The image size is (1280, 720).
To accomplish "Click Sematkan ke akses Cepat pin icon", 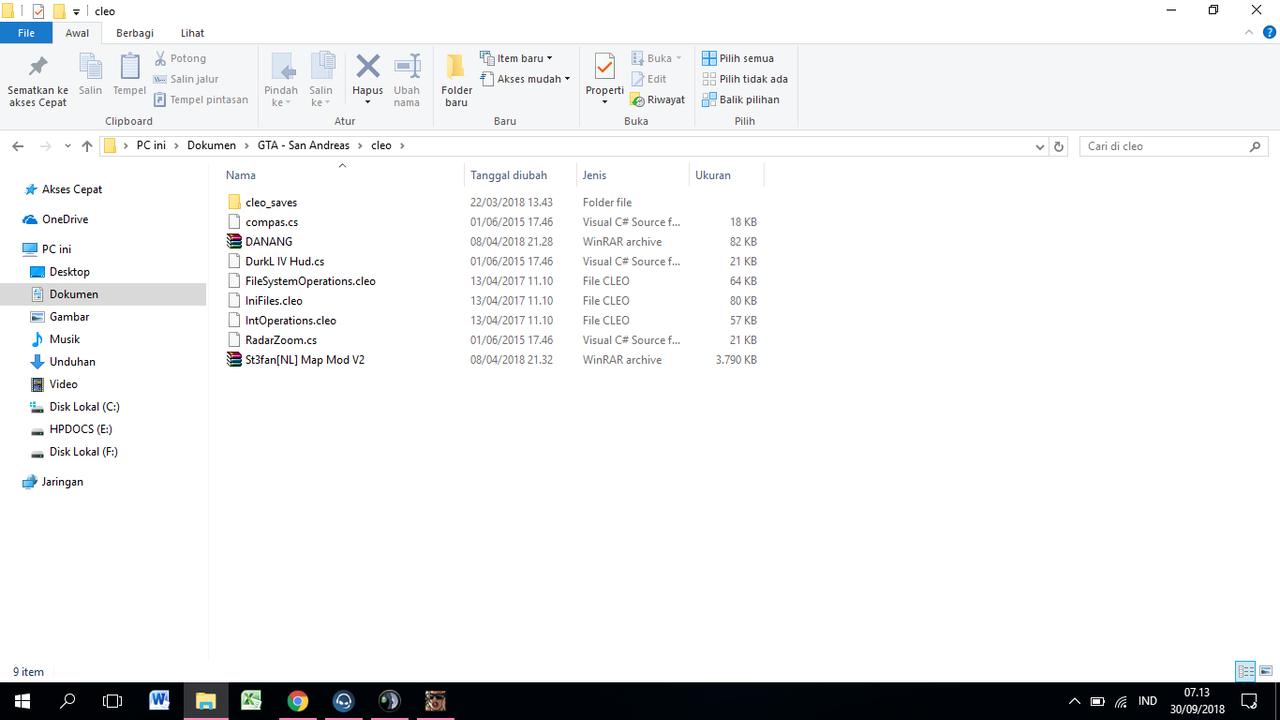I will point(38,67).
